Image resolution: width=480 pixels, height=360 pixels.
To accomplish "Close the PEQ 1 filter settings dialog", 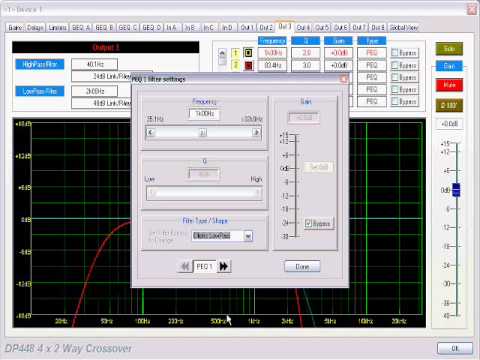I will point(343,79).
